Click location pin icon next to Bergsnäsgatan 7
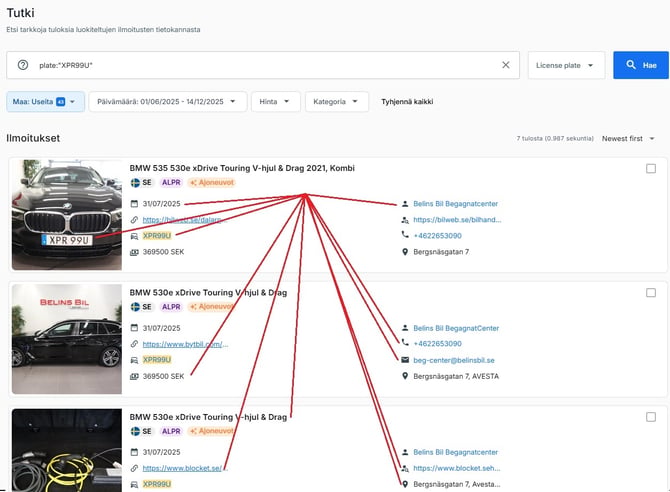 click(x=405, y=252)
